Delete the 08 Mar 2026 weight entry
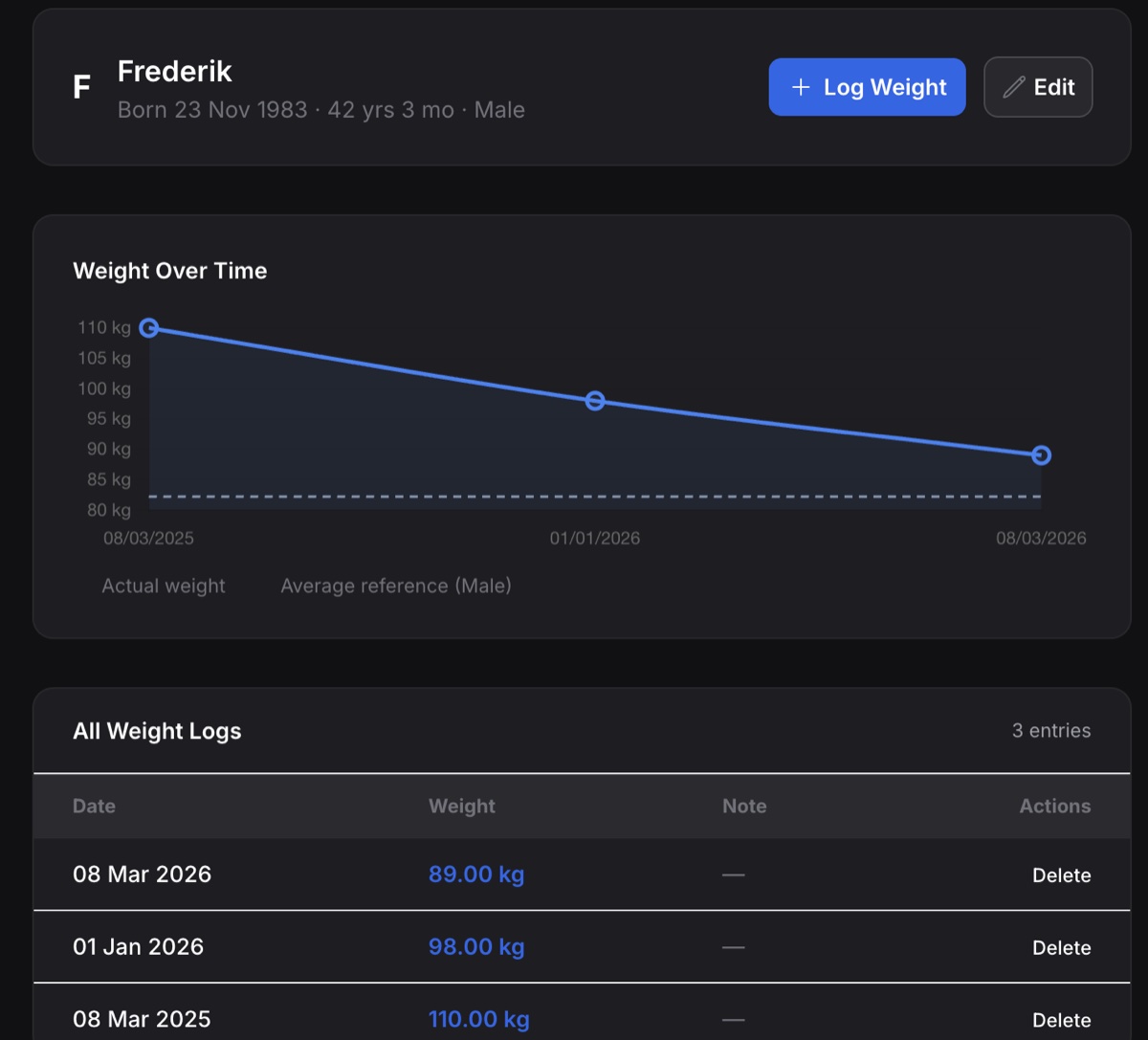 click(x=1062, y=874)
